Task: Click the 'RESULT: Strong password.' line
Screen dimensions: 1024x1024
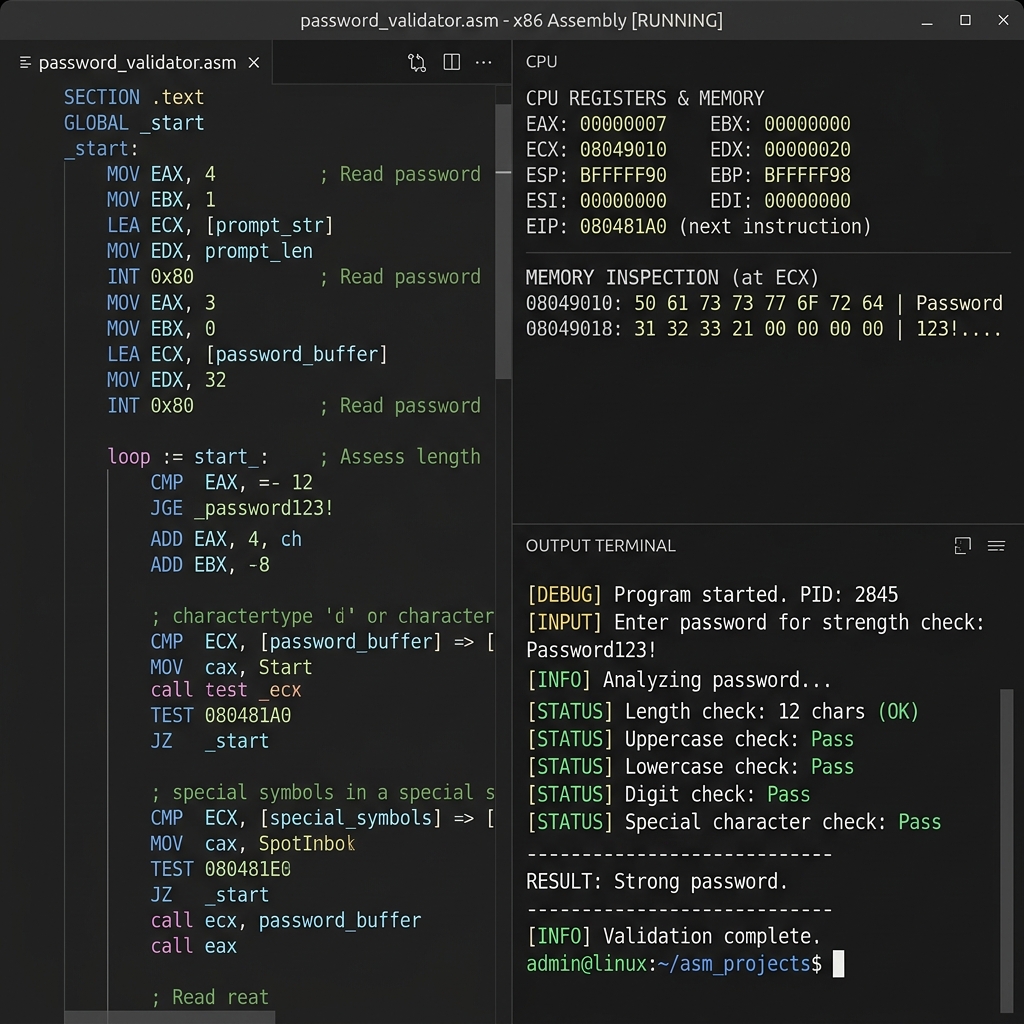Action: coord(657,882)
